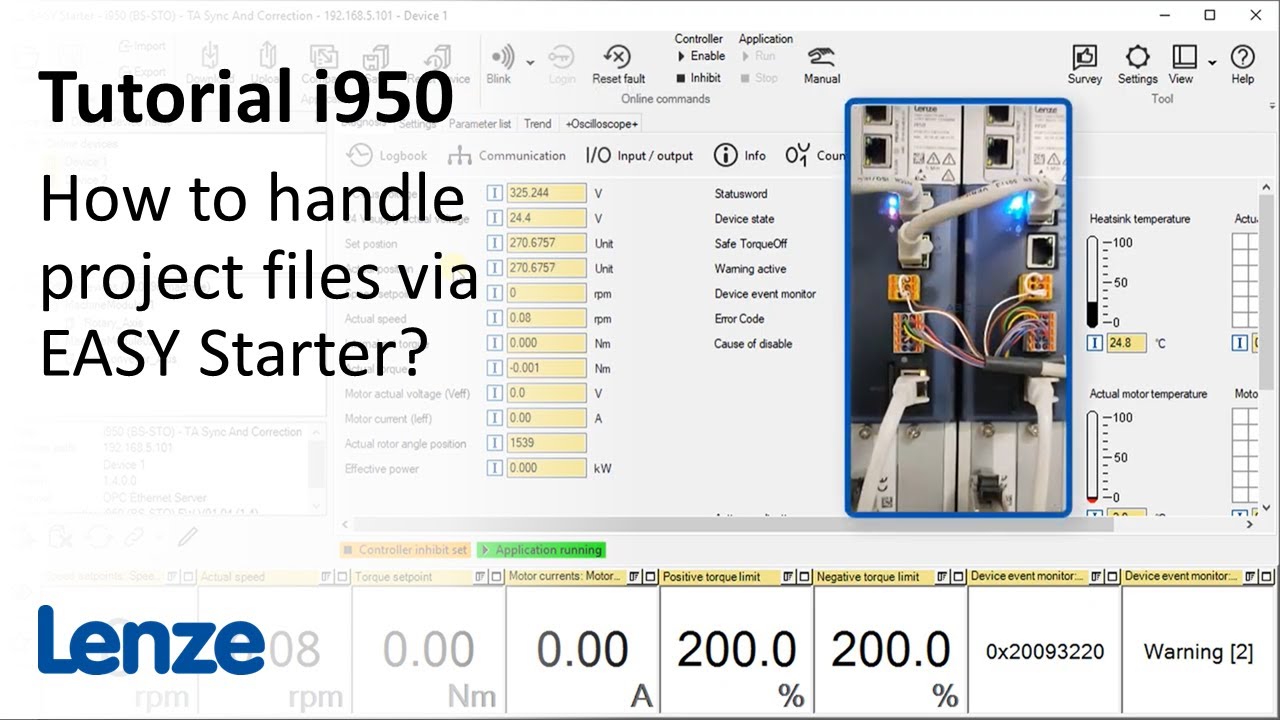Open the Help icon
The height and width of the screenshot is (720, 1280).
[1243, 57]
